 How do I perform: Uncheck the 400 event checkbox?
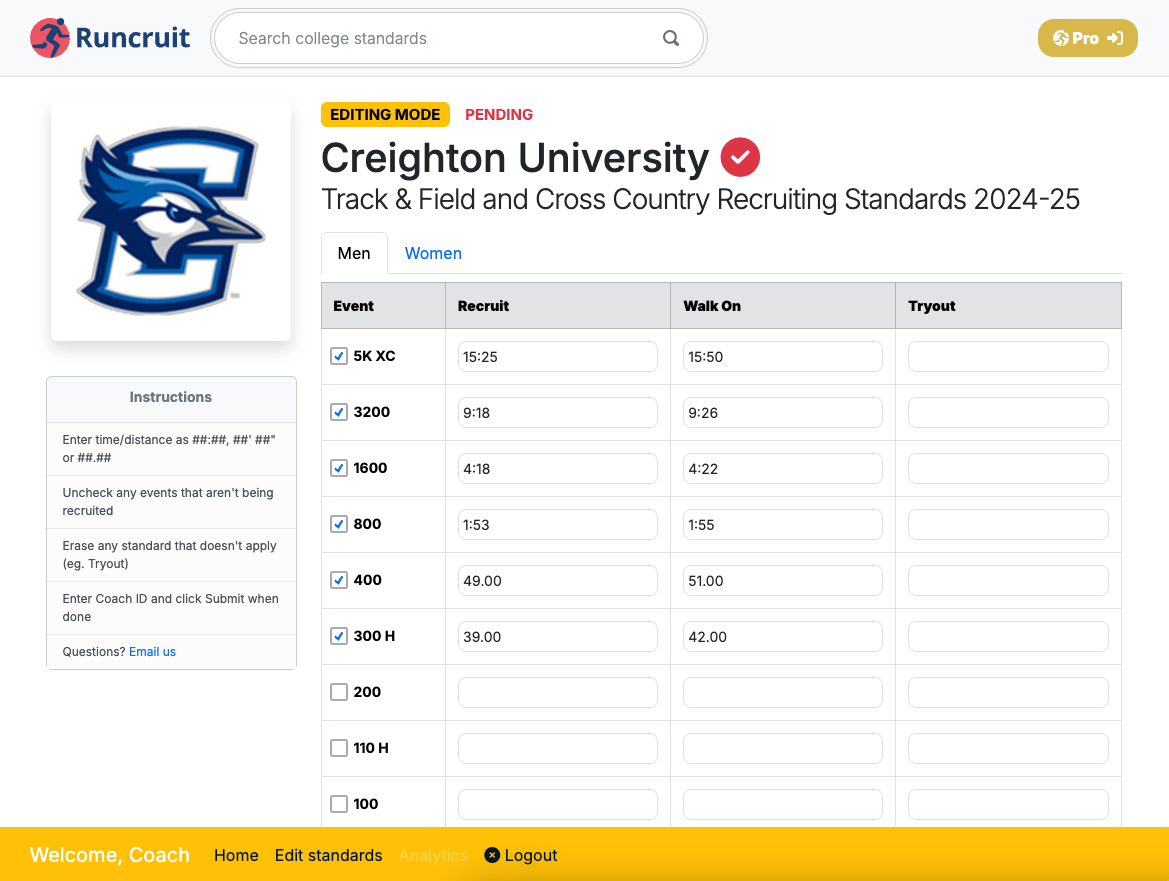point(339,580)
